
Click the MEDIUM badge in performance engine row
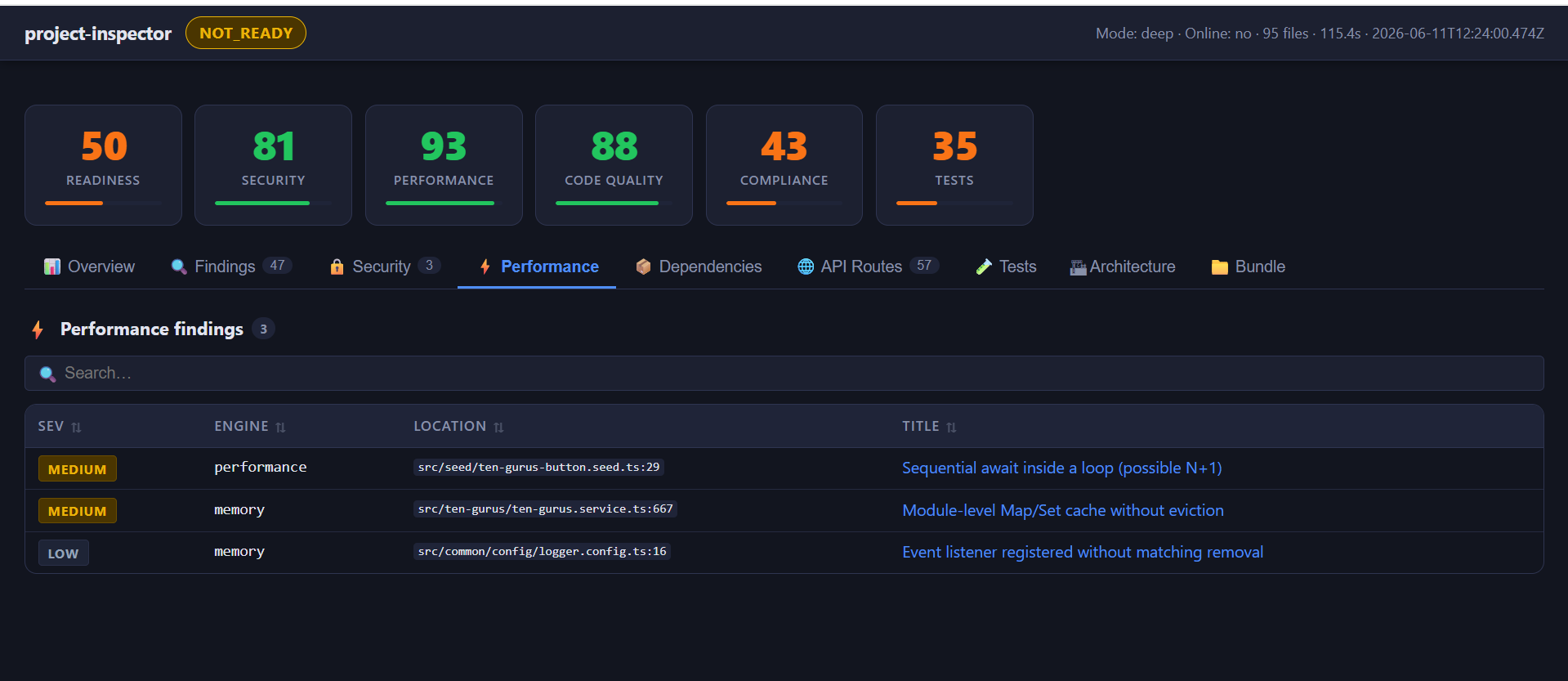(78, 468)
